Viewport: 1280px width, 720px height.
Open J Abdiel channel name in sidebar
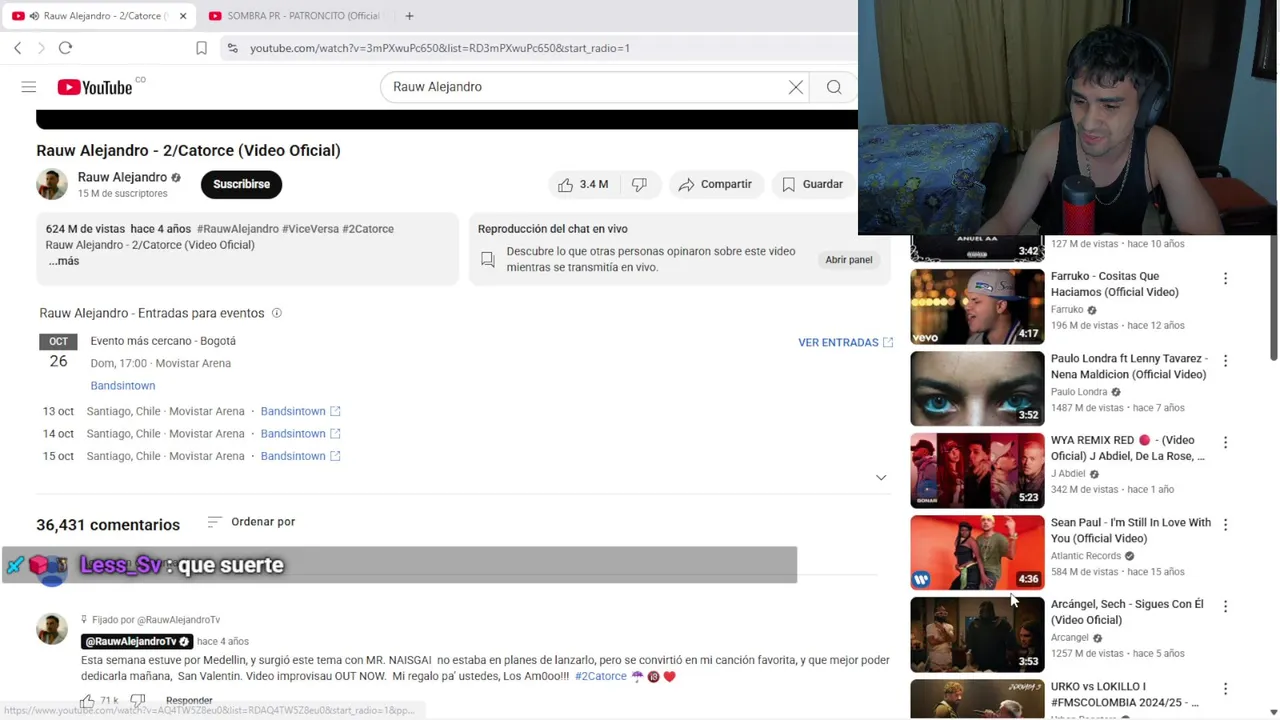coord(1068,474)
